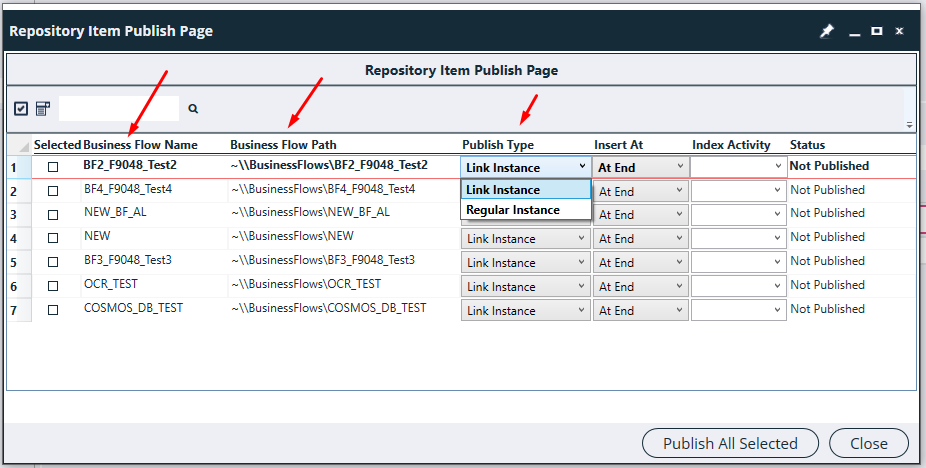The width and height of the screenshot is (926, 468).
Task: Select the checkbox for NEW_BF_AL row
Action: click(x=53, y=214)
